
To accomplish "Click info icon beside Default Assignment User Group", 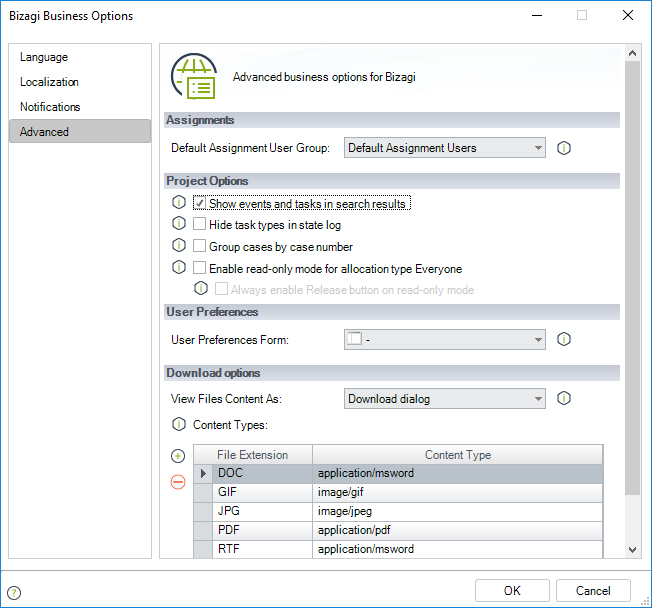I will [x=564, y=148].
